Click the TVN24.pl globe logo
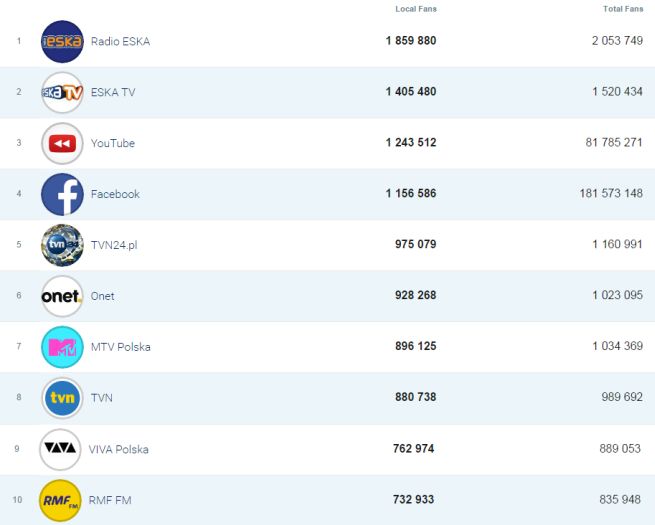This screenshot has width=655, height=525. click(62, 245)
